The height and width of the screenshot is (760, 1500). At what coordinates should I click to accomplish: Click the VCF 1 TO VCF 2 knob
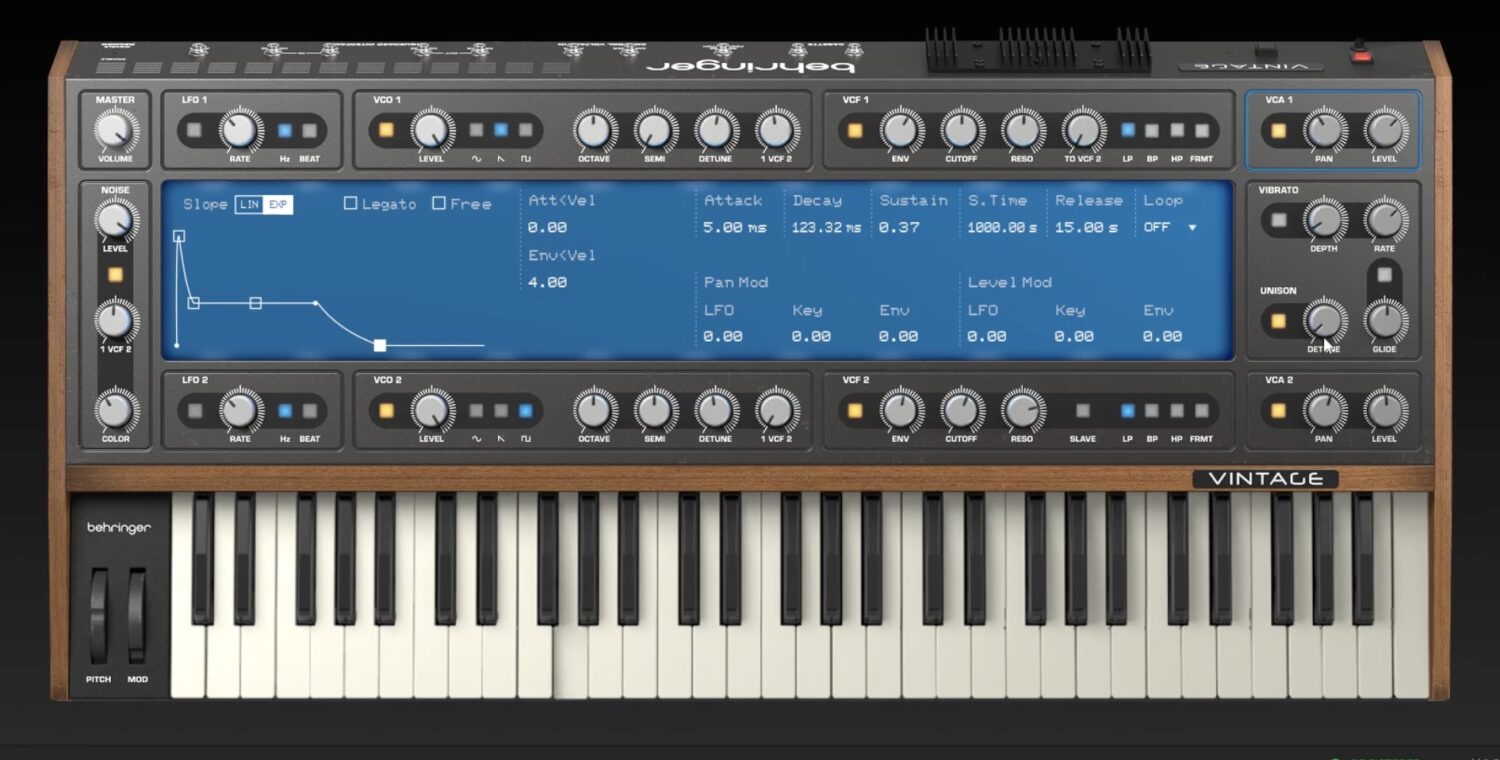pos(1083,130)
